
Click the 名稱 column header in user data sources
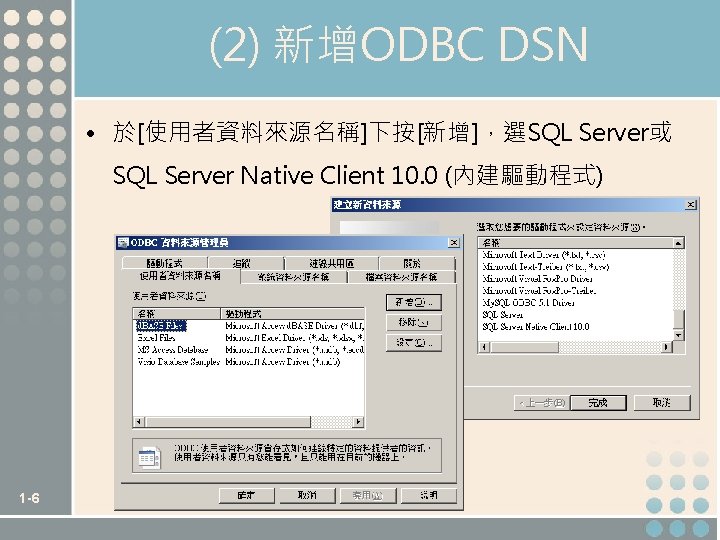click(x=177, y=314)
